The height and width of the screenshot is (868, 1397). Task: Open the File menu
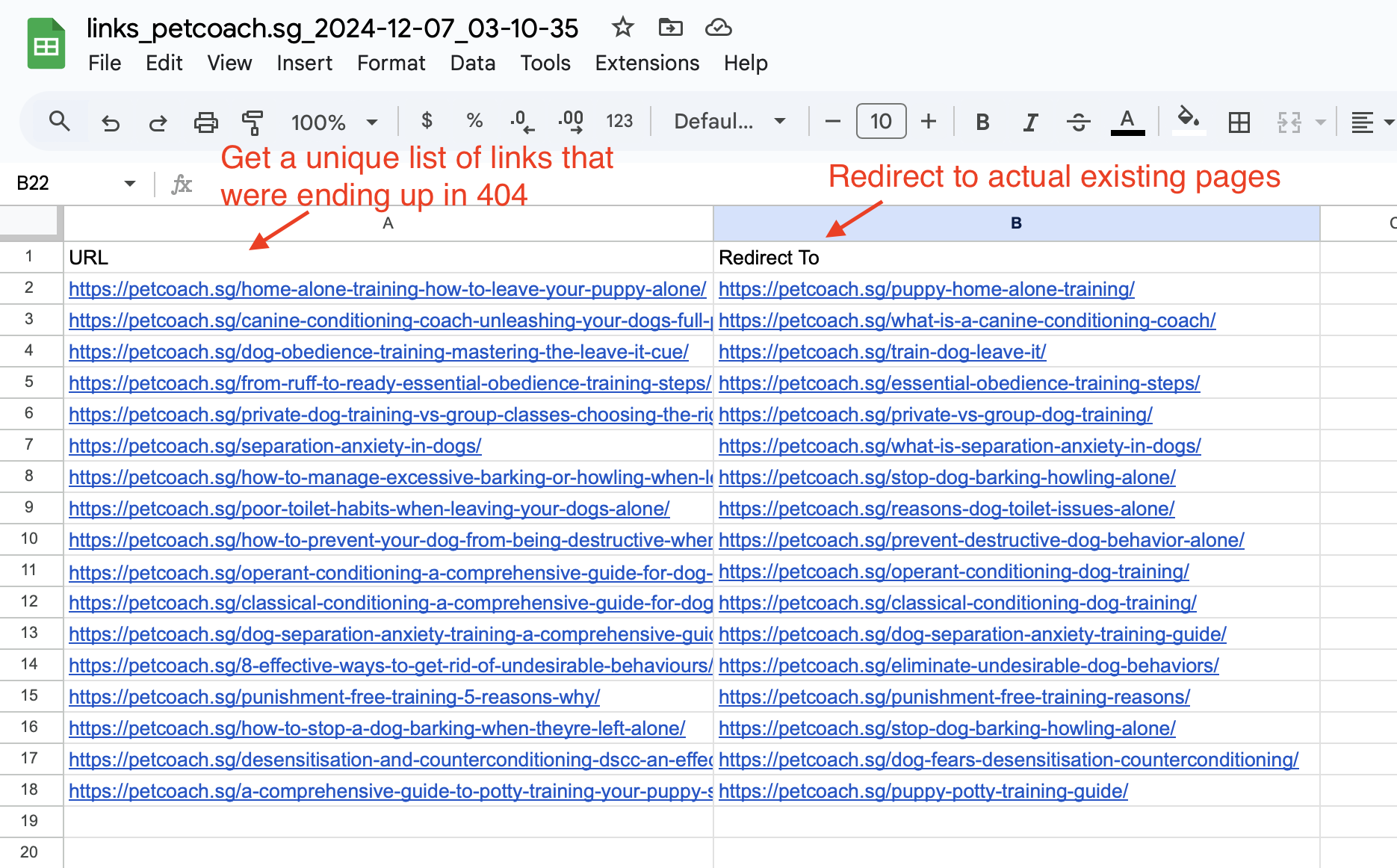105,63
